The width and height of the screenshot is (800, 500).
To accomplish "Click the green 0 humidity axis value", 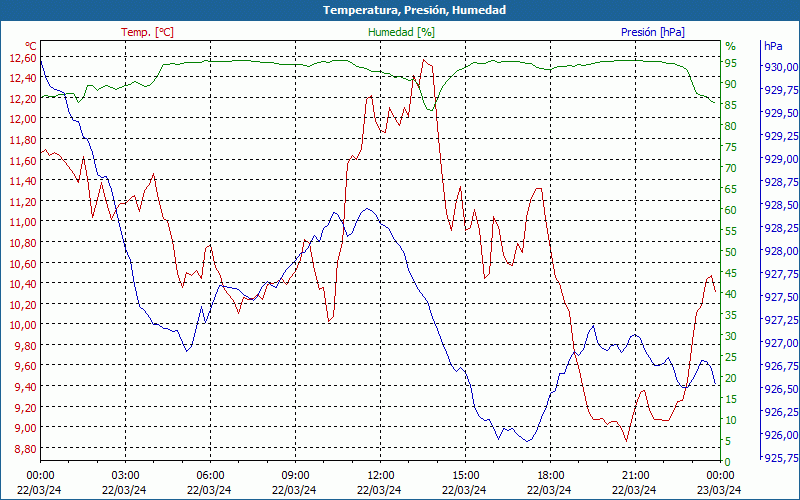I will (728, 462).
